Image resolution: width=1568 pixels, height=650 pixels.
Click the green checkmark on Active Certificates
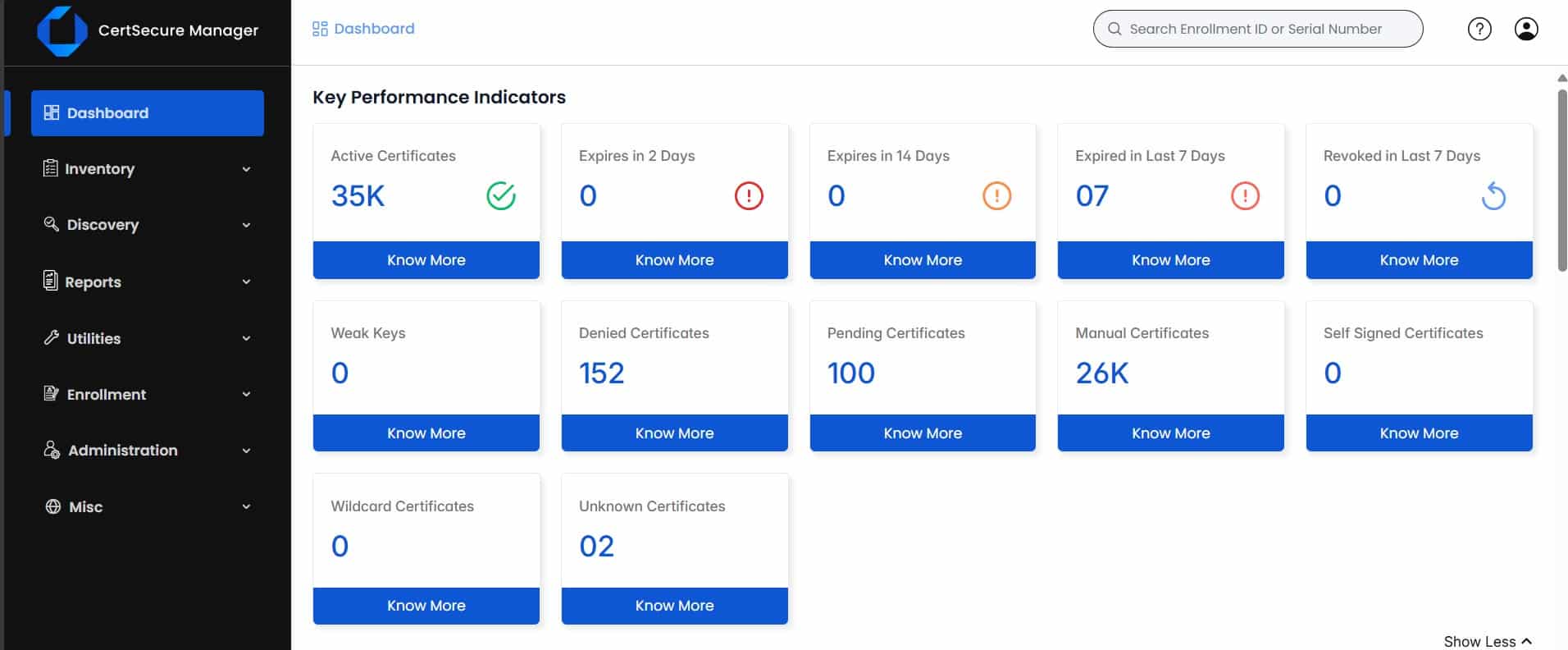[x=500, y=196]
